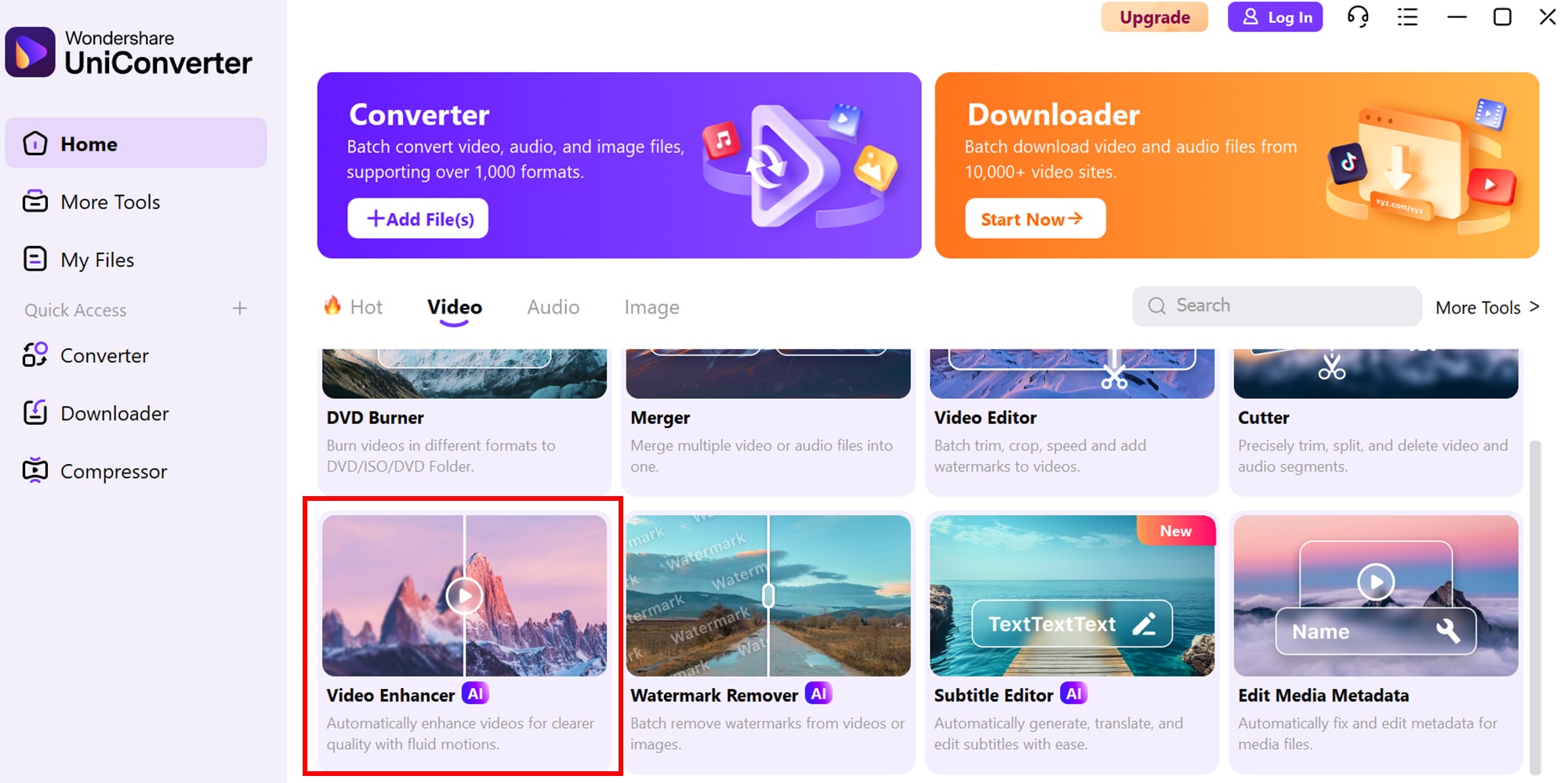Open Home in the sidebar
1568x783 pixels.
click(x=136, y=143)
